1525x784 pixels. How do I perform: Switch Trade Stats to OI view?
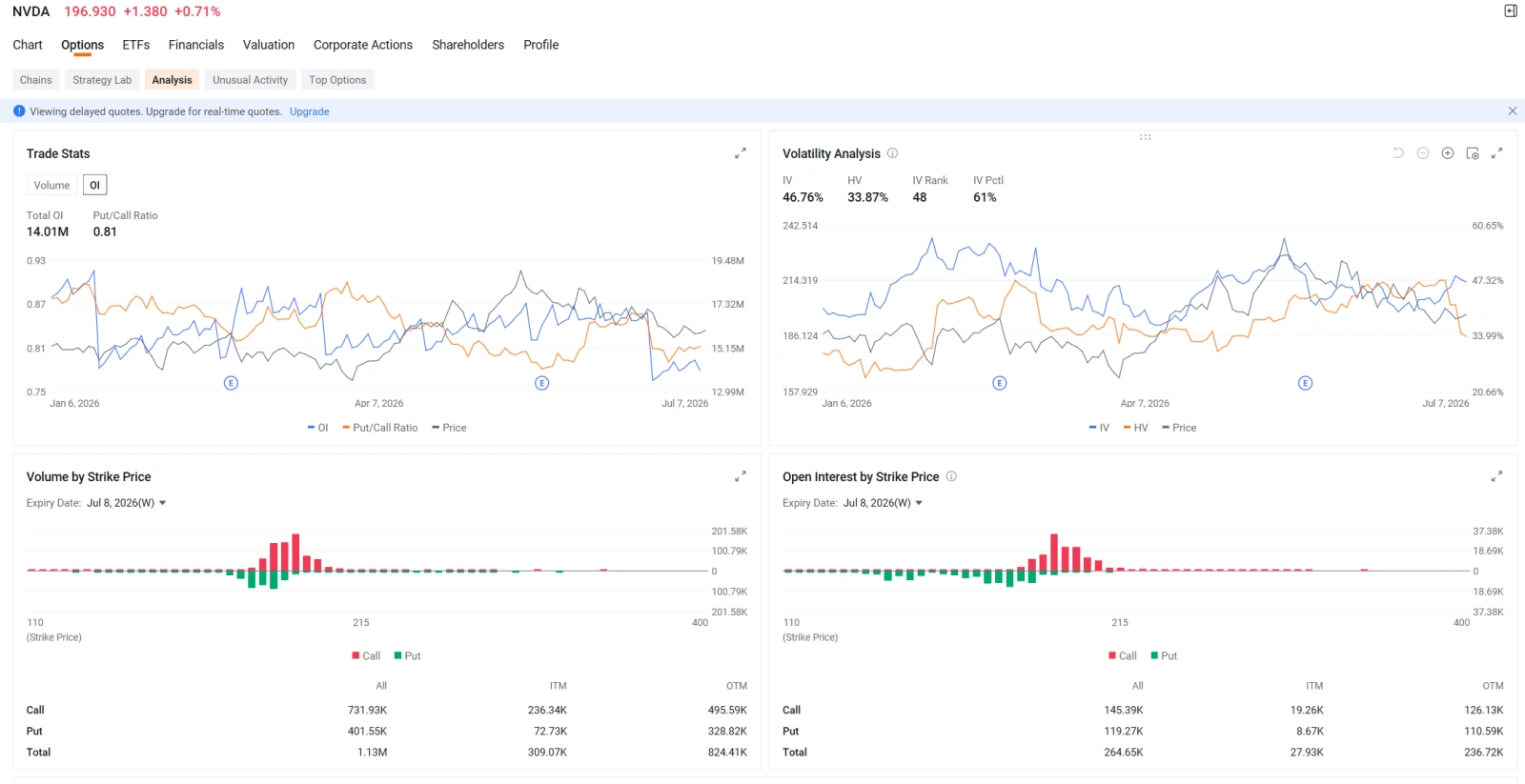[x=94, y=185]
